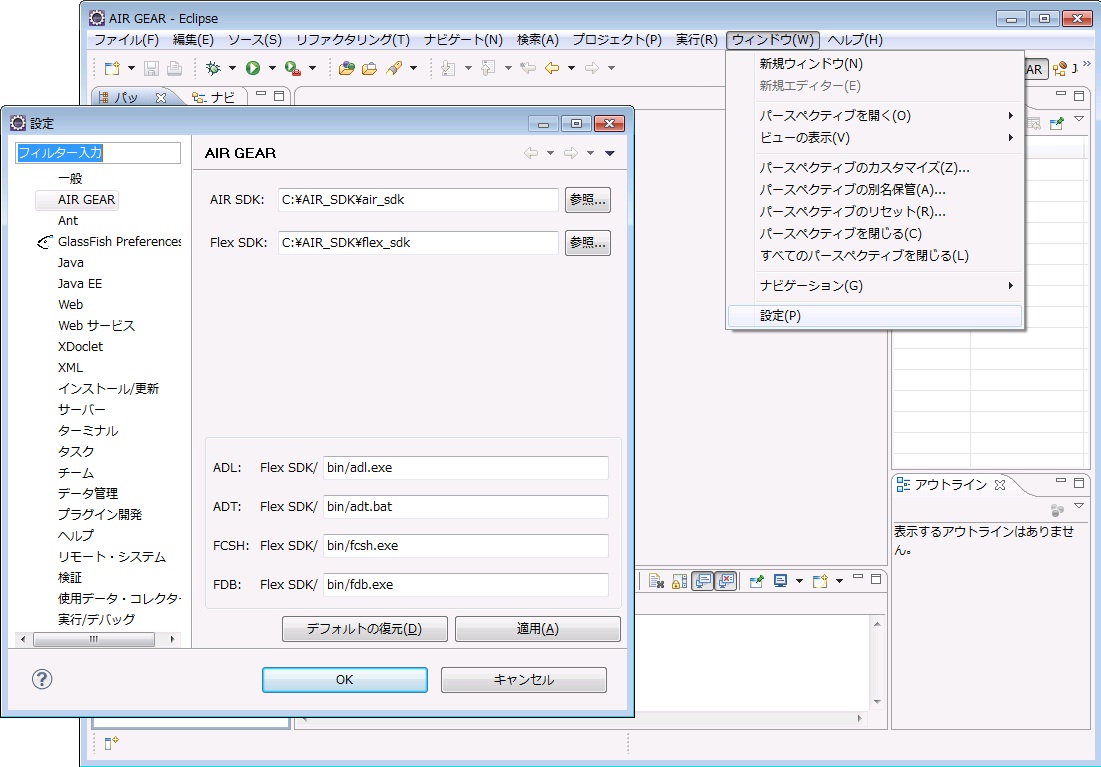Open the Search dropdown arrow in toolbar
Viewport: 1101px width, 767px height.
tap(414, 68)
